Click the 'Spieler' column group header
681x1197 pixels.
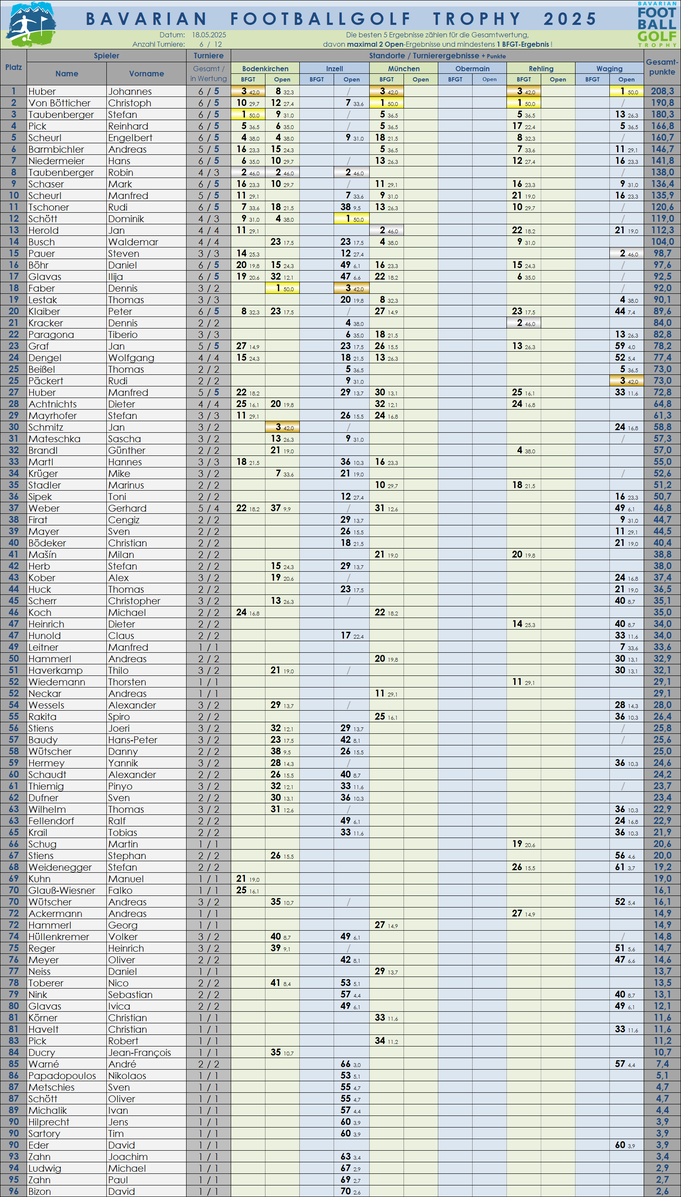(106, 56)
